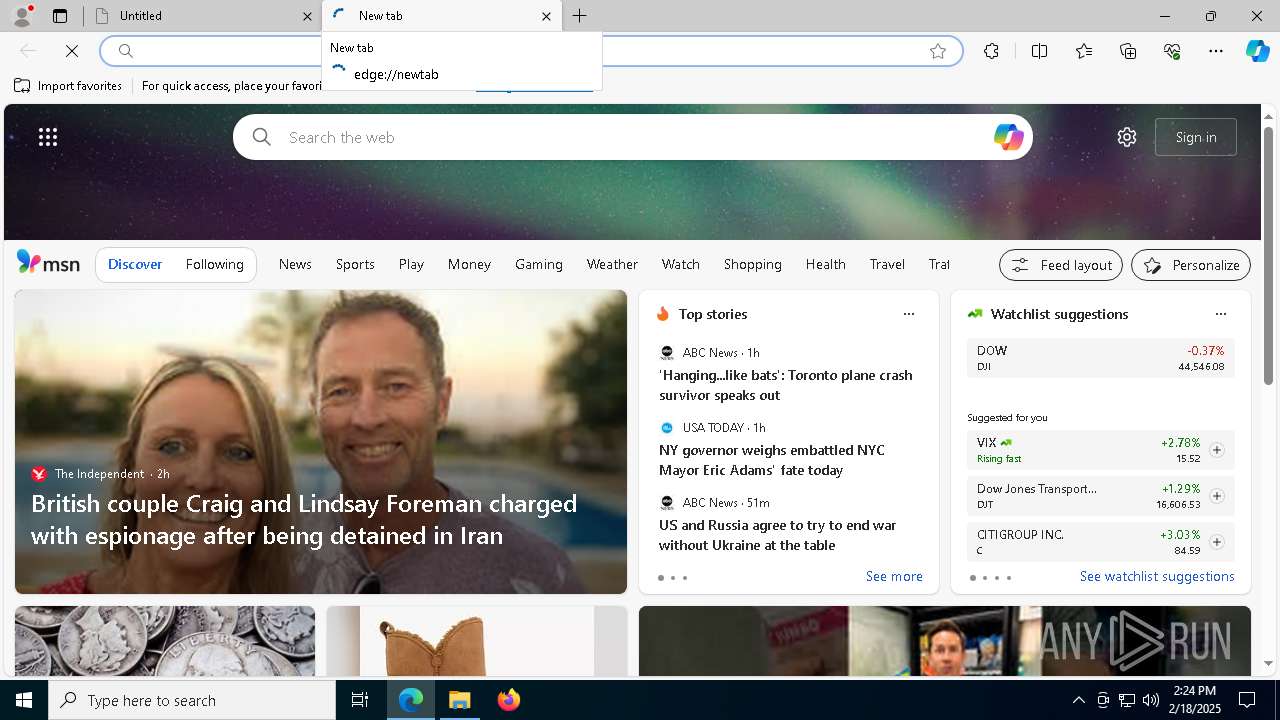Add Dow Jones Transport to watchlist
This screenshot has width=1280, height=720.
[x=1217, y=496]
